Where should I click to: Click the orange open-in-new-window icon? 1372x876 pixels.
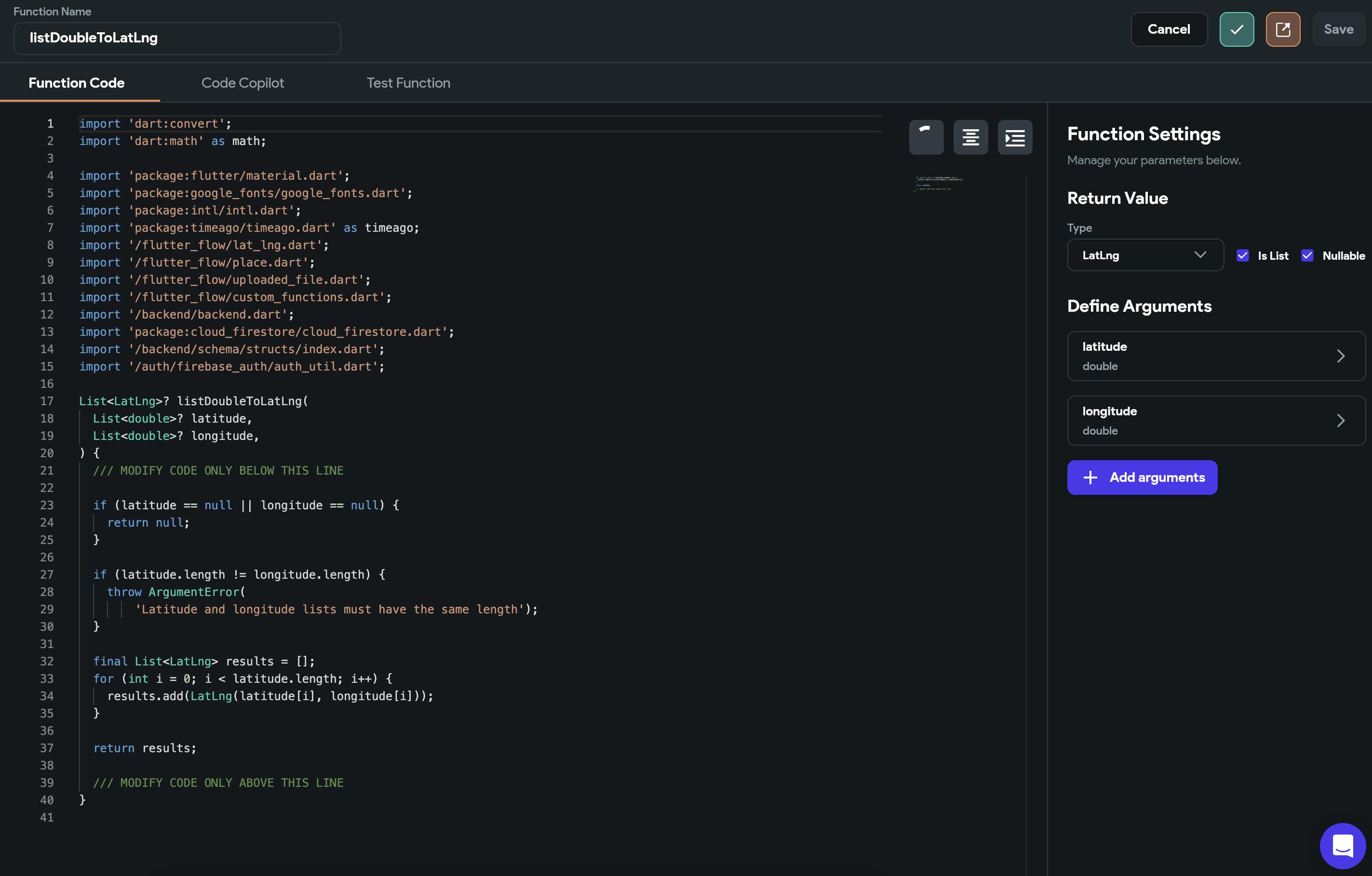click(x=1282, y=29)
